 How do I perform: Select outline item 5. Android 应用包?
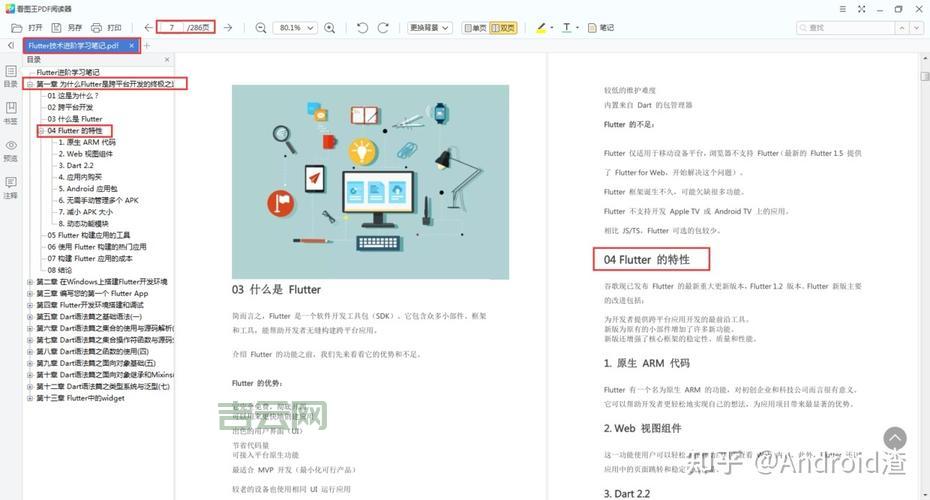[87, 189]
